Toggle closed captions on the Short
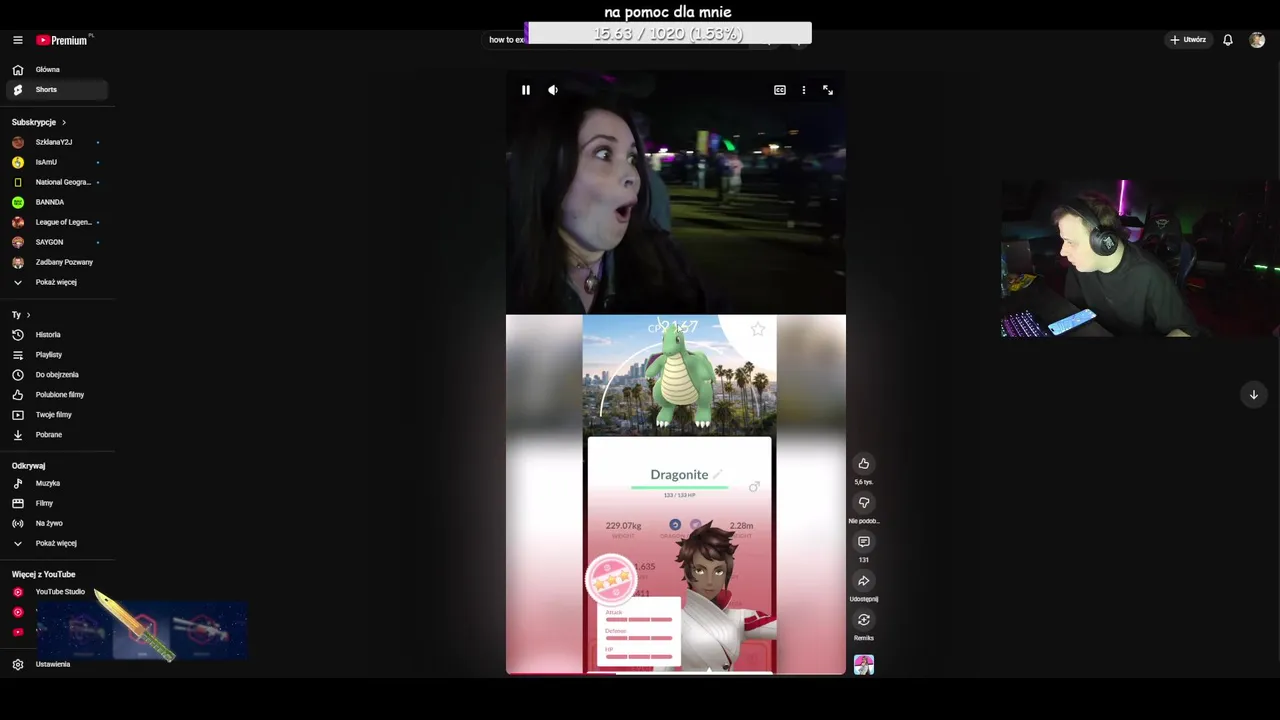 [x=780, y=90]
